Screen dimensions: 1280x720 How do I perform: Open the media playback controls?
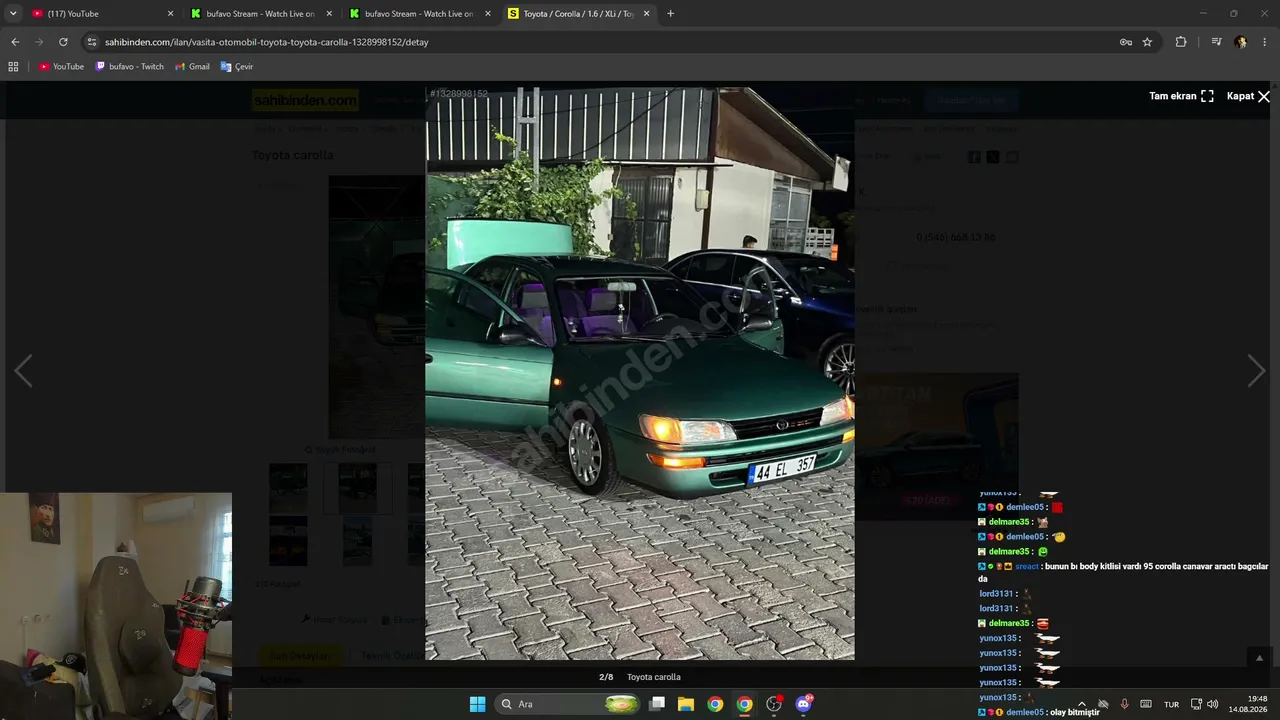[1216, 42]
